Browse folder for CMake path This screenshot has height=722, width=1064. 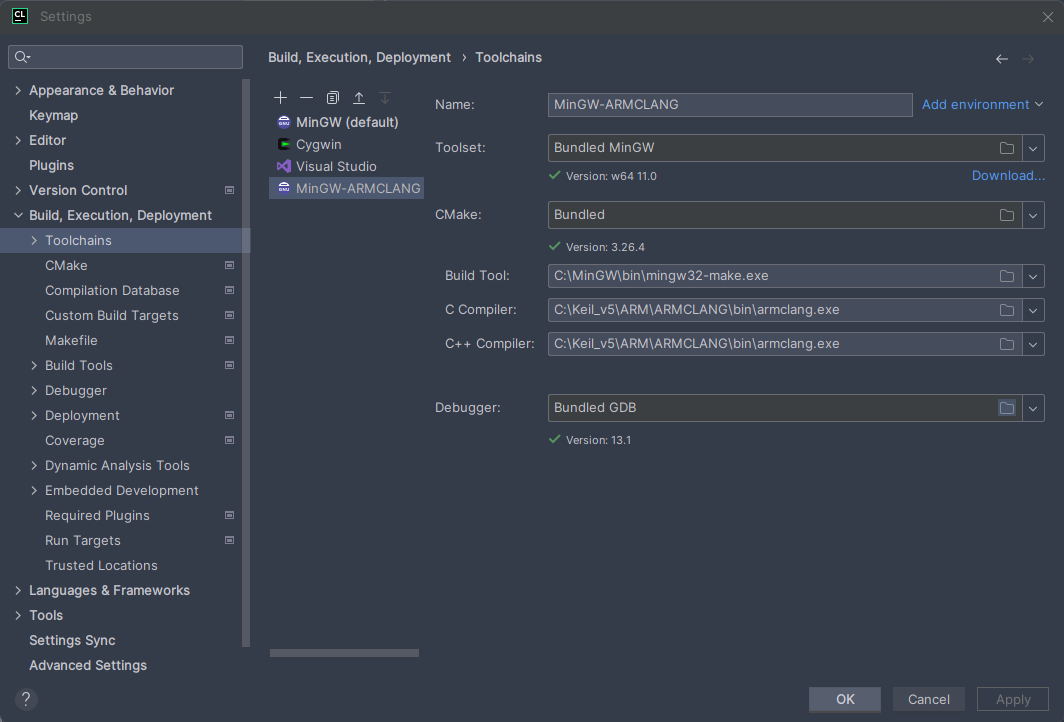[x=1007, y=215]
